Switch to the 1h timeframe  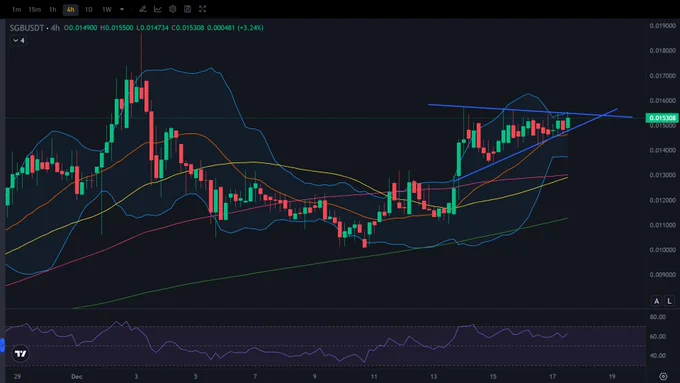click(52, 9)
